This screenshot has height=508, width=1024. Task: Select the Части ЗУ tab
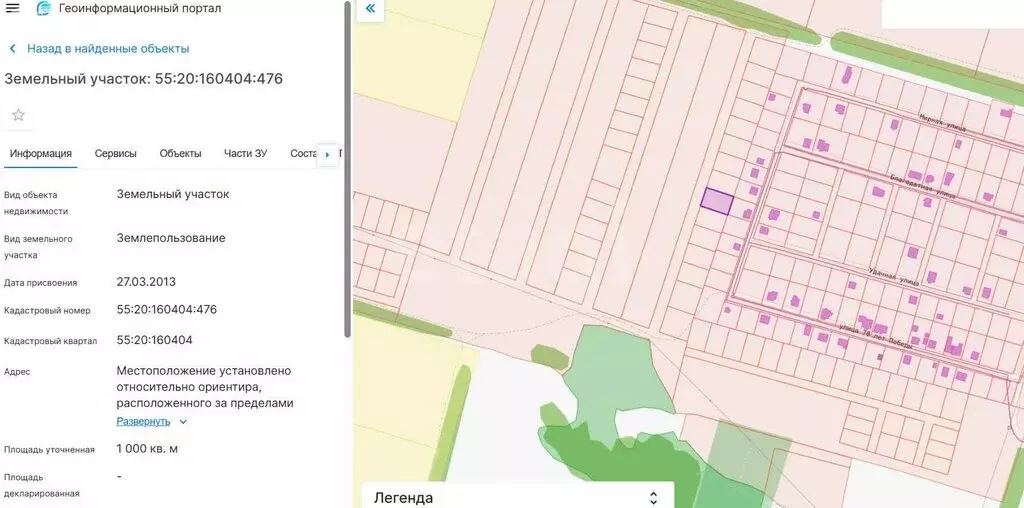246,154
